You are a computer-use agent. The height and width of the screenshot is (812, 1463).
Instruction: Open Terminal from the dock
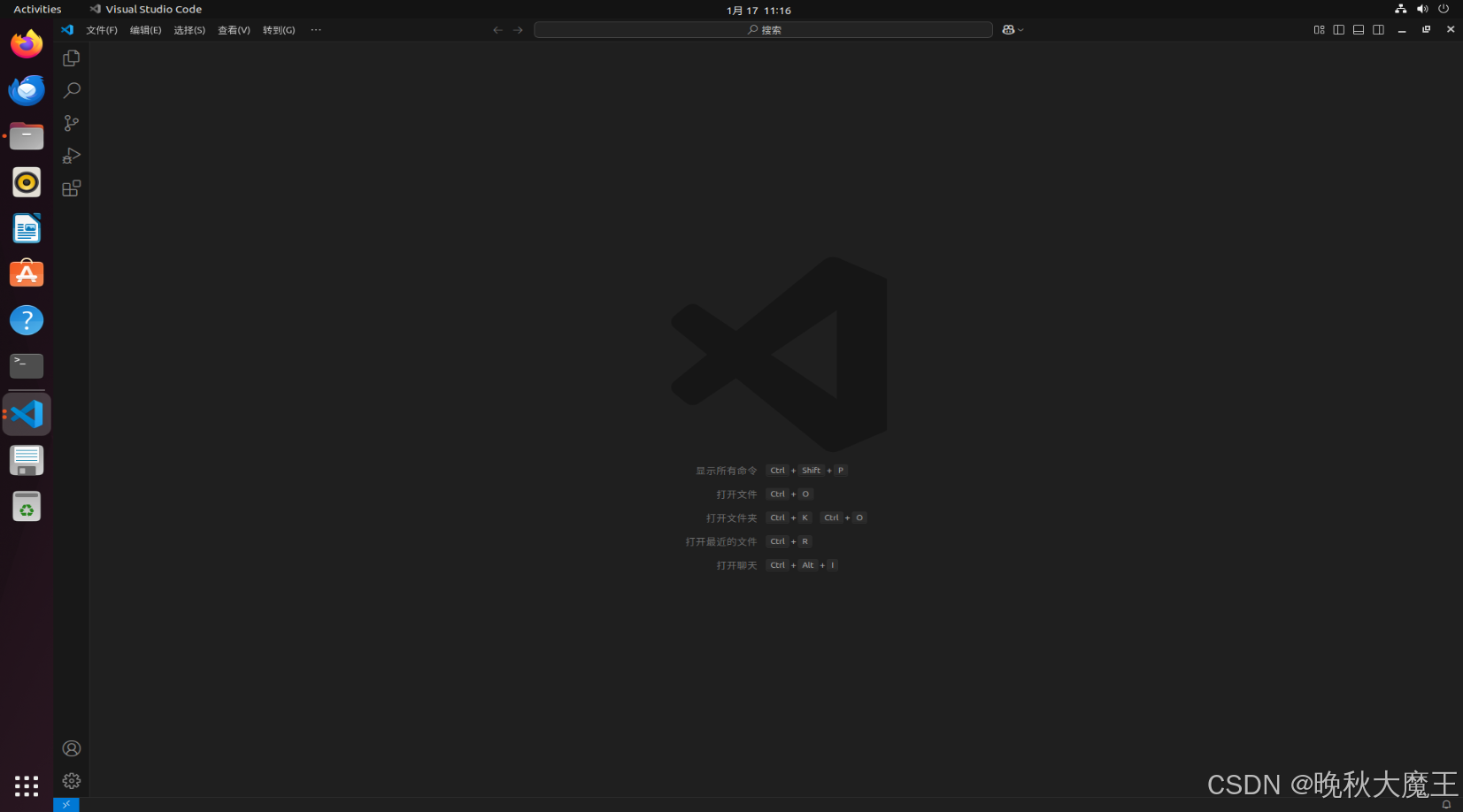coord(27,366)
